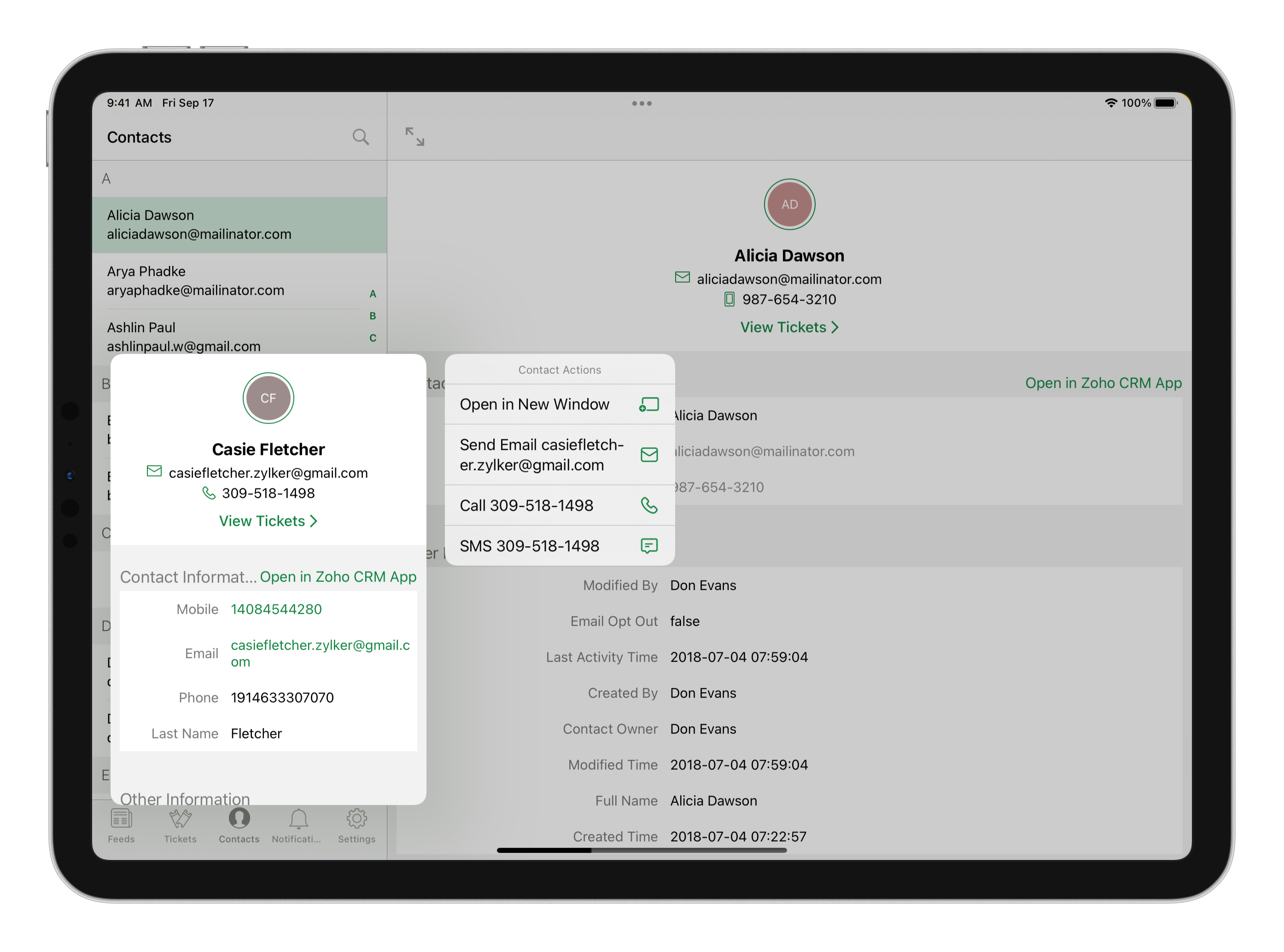Open the Contacts search icon
Image resolution: width=1284 pixels, height=952 pixels.
pyautogui.click(x=362, y=137)
